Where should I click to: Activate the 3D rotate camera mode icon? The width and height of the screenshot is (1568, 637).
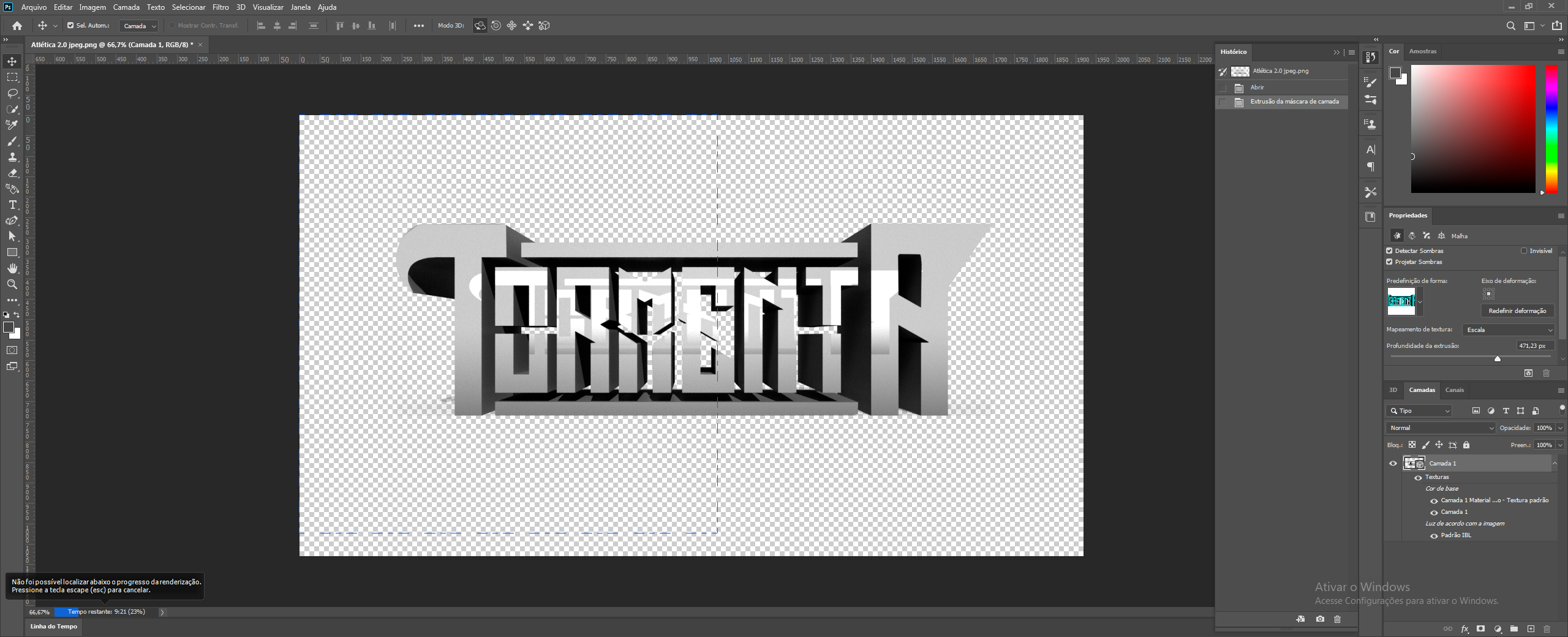point(481,26)
